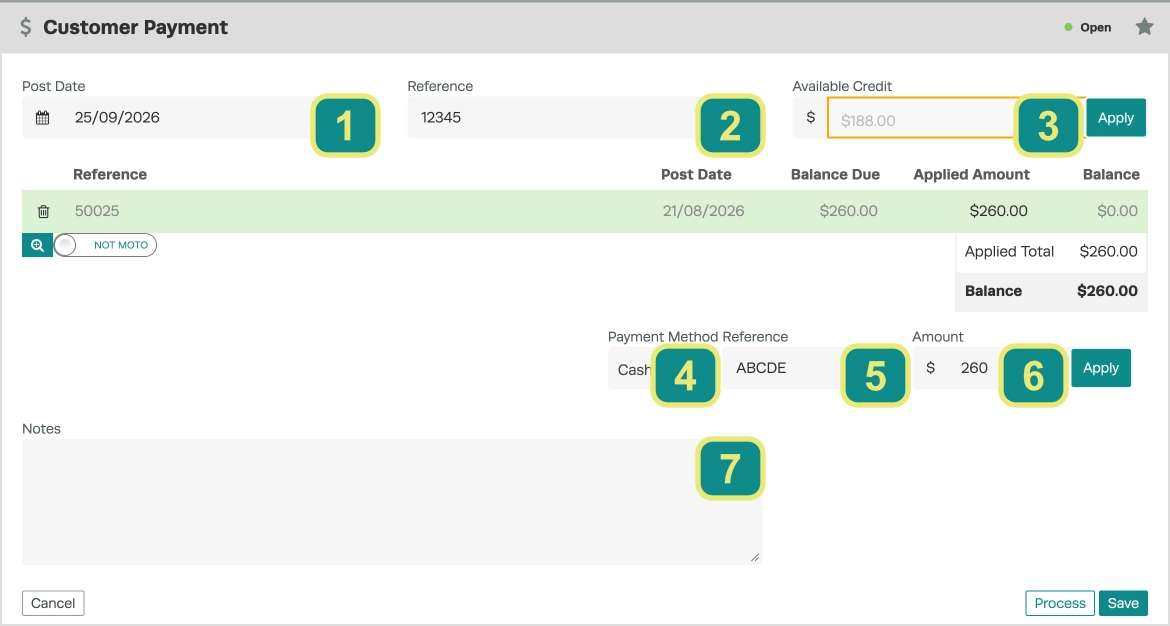Click the Reference field containing 12345

coord(586,117)
